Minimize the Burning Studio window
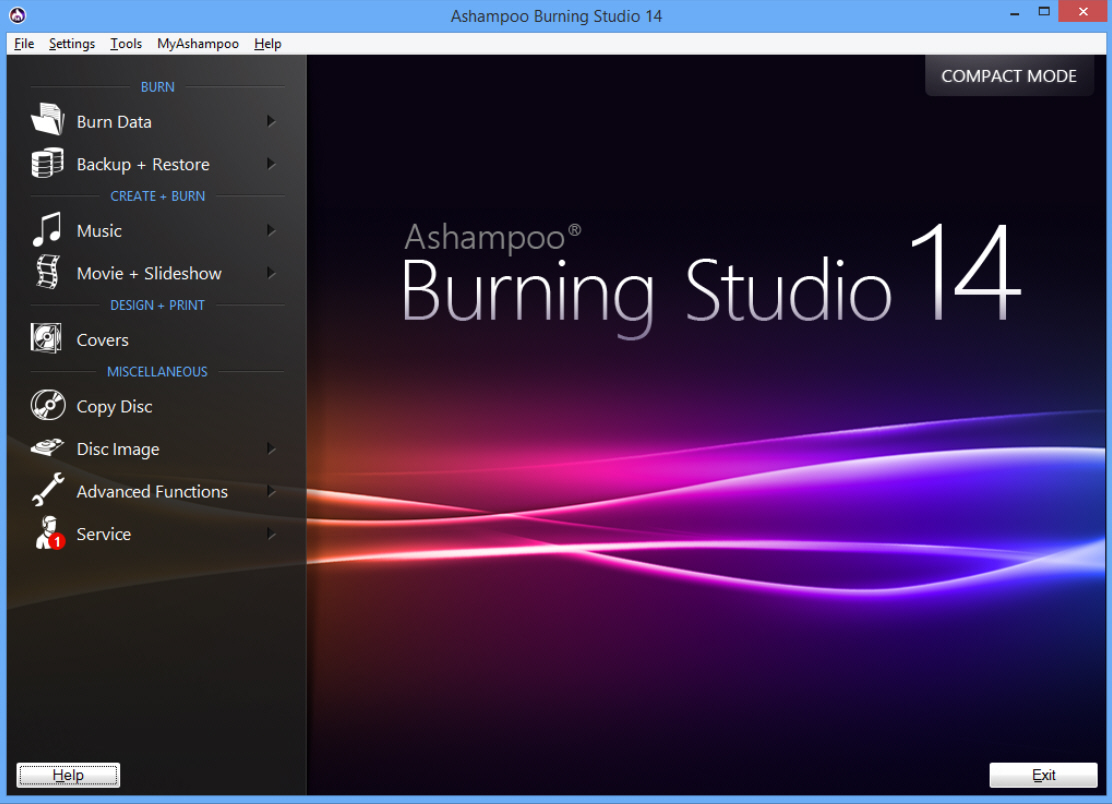This screenshot has width=1112, height=804. (x=1015, y=12)
